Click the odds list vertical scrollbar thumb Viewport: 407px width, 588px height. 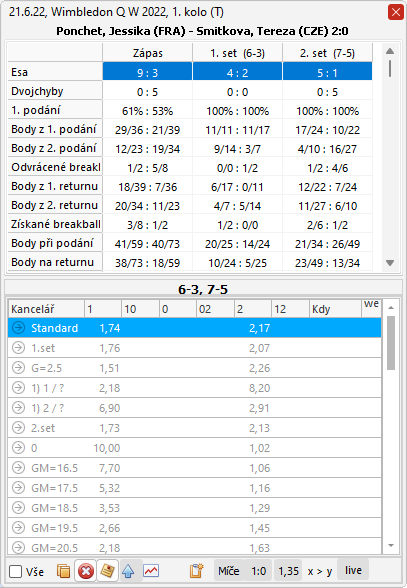[391, 343]
